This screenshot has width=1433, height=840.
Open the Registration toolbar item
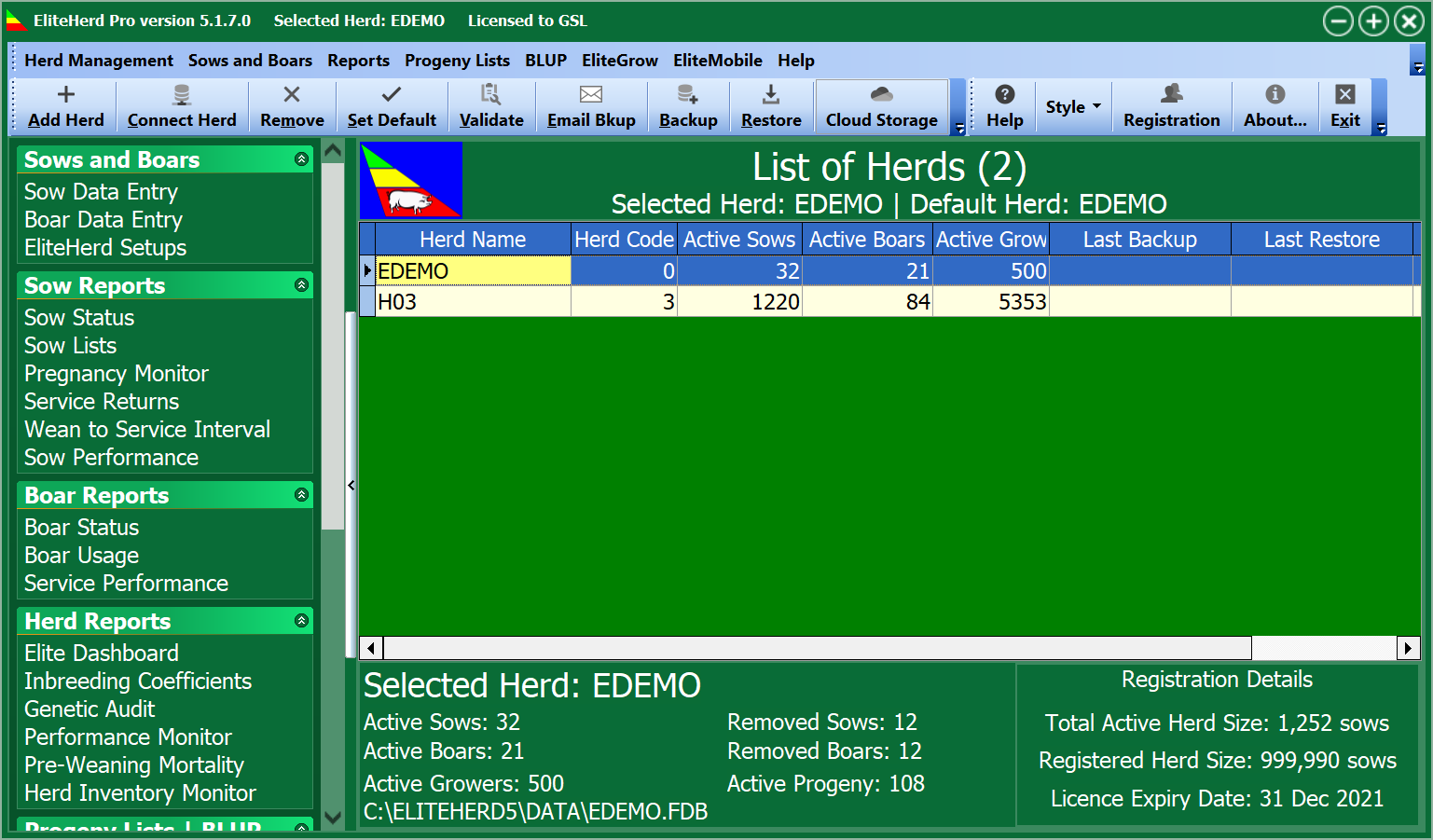[1171, 106]
